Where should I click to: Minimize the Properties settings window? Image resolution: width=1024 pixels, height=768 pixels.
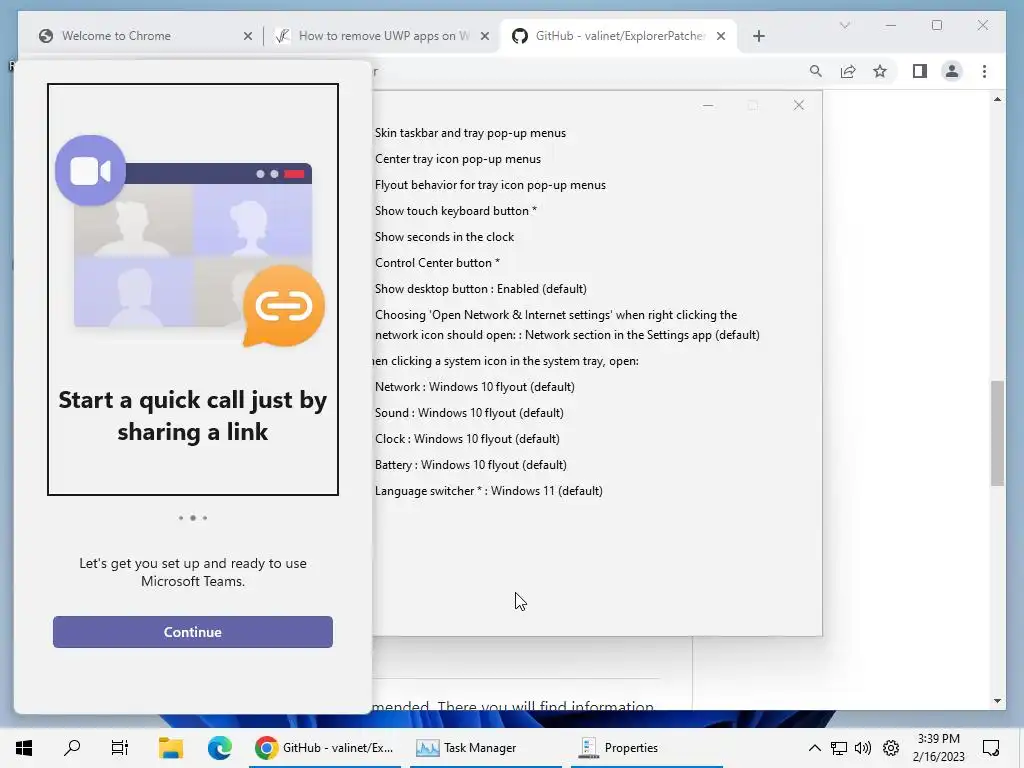[708, 105]
